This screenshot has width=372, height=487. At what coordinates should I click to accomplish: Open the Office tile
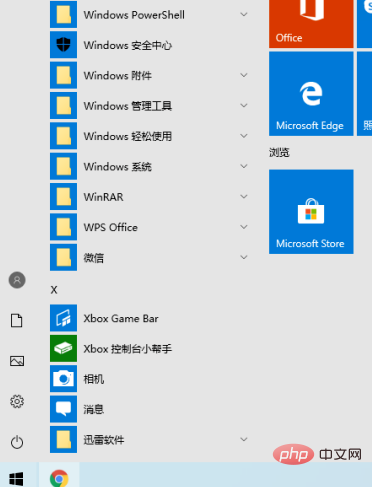[311, 24]
